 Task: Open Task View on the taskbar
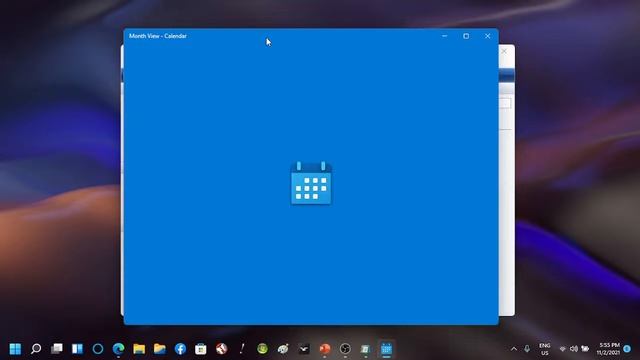coord(57,349)
